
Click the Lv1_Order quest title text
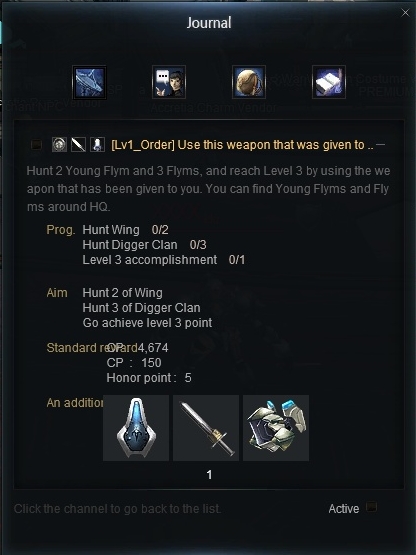click(x=242, y=145)
